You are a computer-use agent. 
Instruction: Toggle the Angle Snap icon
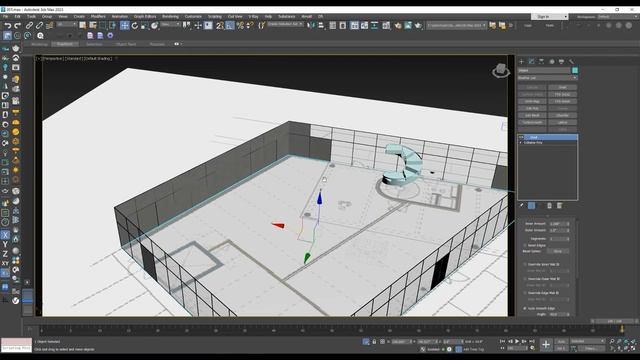(x=230, y=26)
